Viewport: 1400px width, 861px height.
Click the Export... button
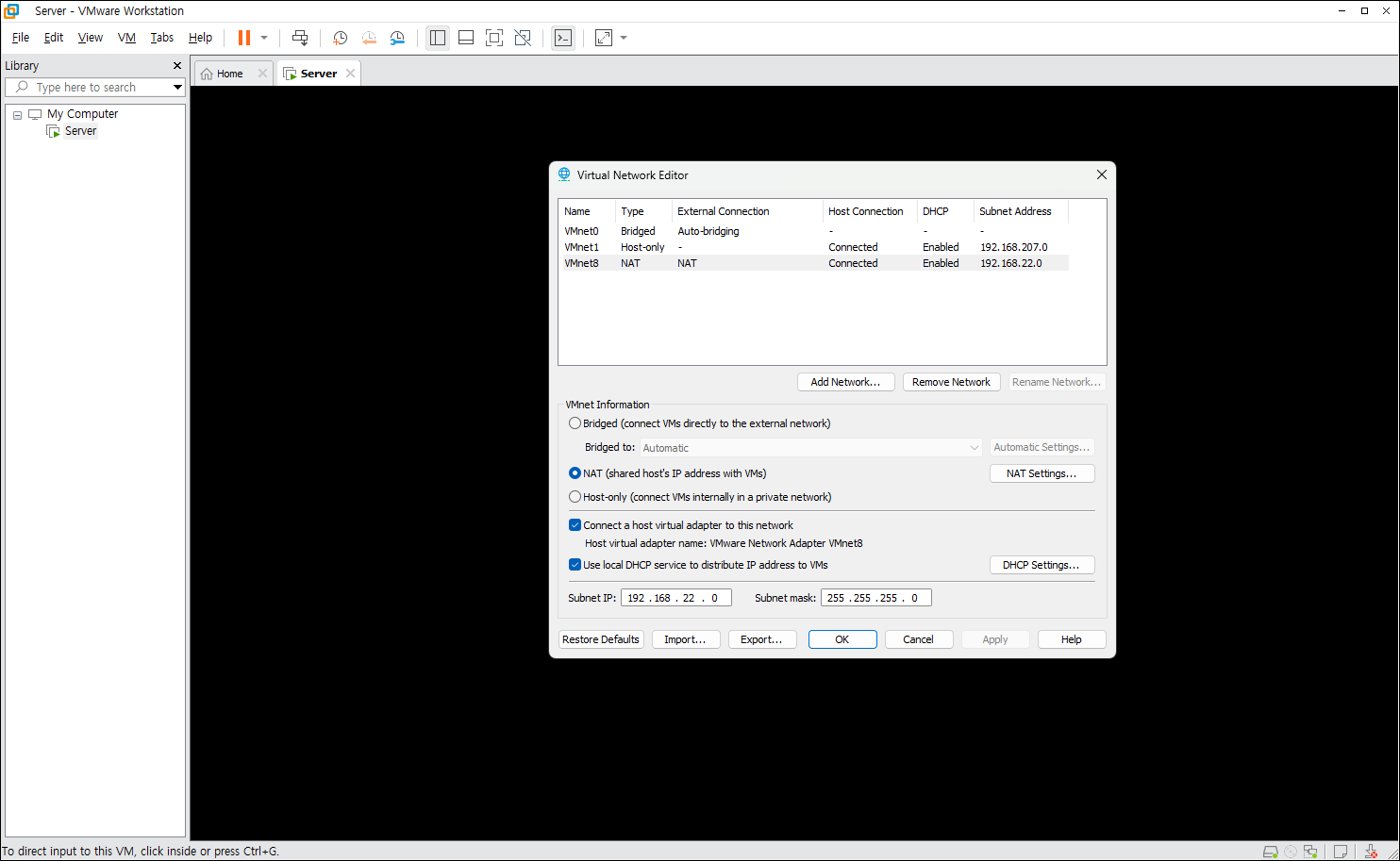coord(762,639)
